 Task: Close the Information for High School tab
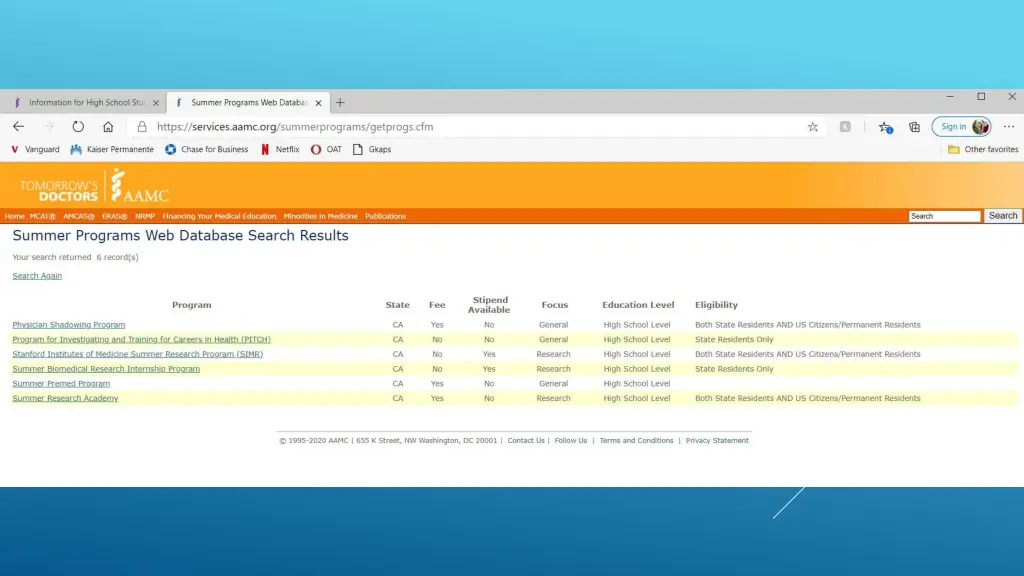click(155, 103)
